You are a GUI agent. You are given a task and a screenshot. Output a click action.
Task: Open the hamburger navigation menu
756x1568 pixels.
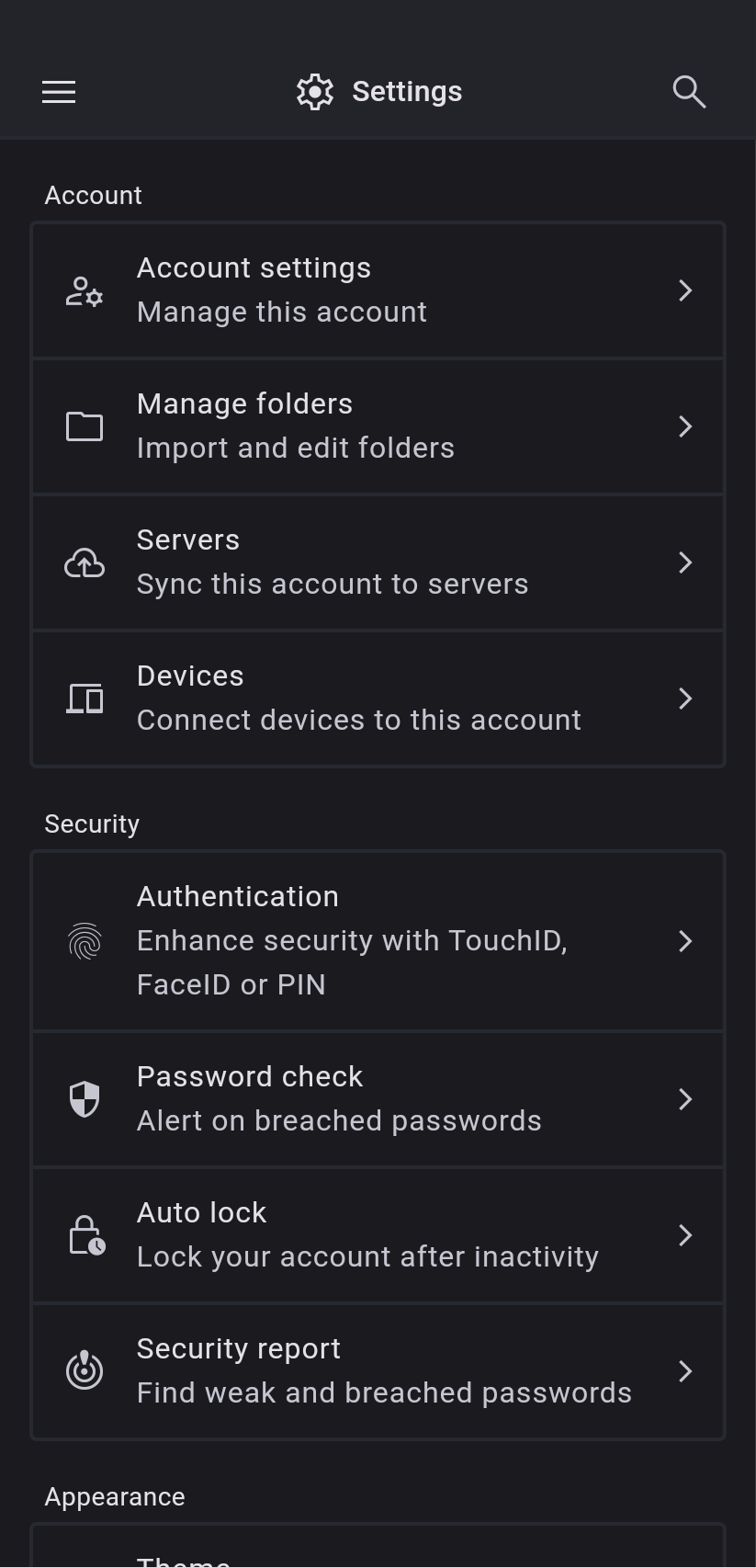click(59, 92)
